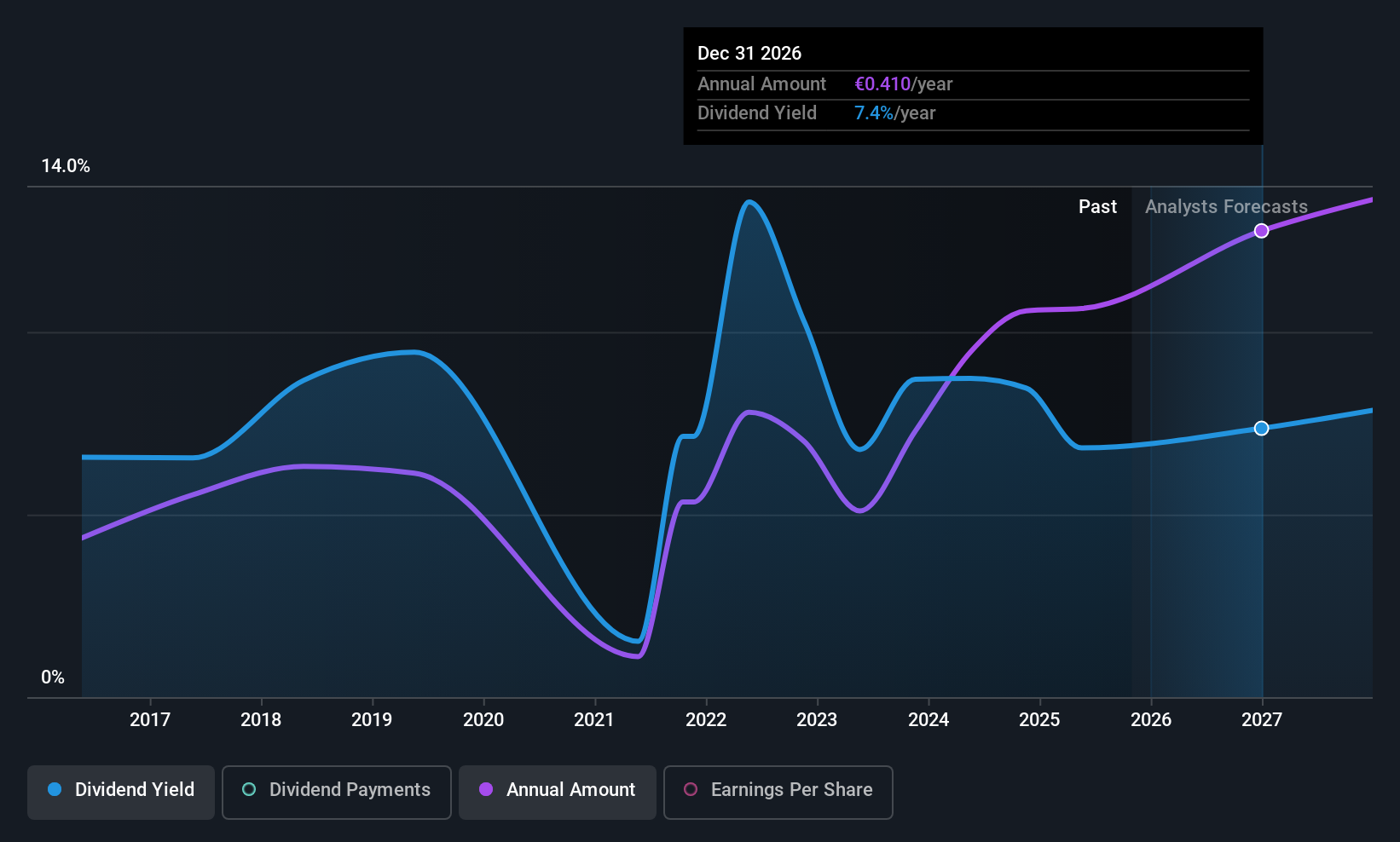
Task: Open the Dividend Payments legend entry
Action: (x=336, y=792)
